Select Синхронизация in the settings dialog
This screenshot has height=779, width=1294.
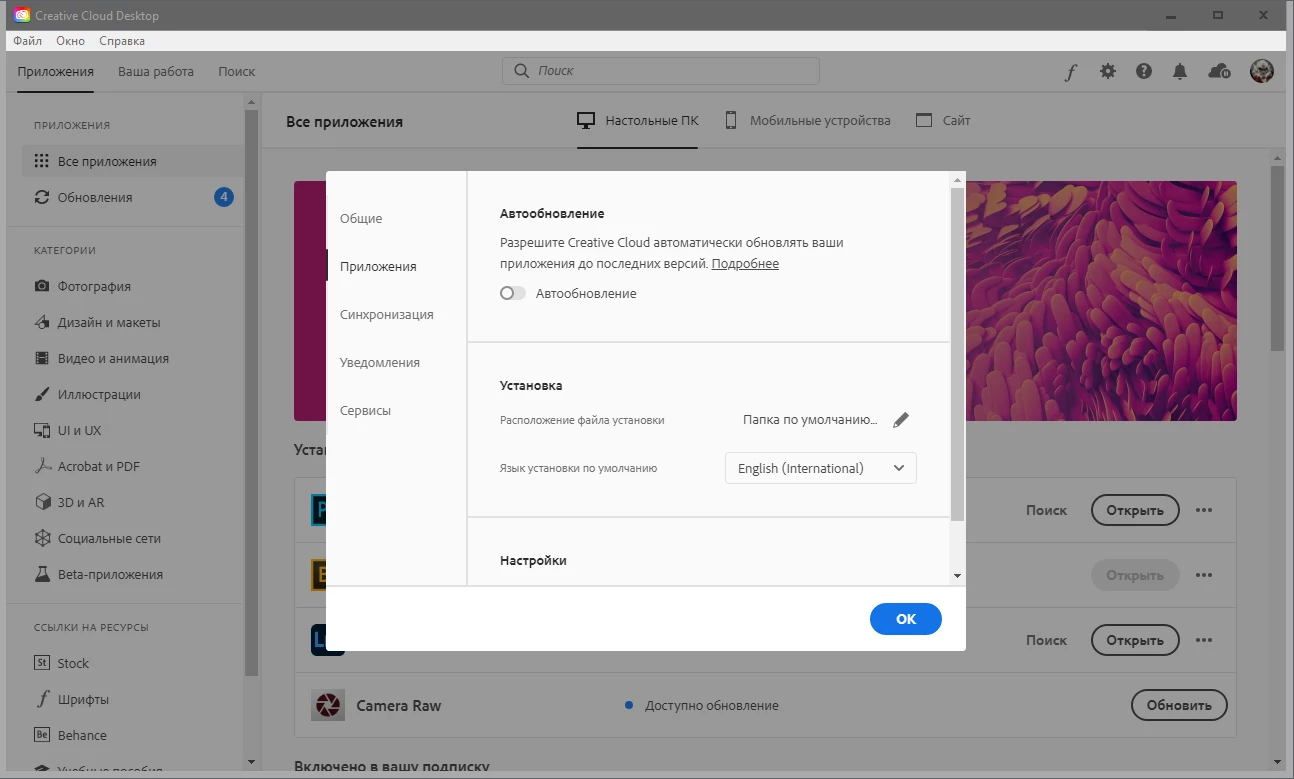(x=387, y=314)
